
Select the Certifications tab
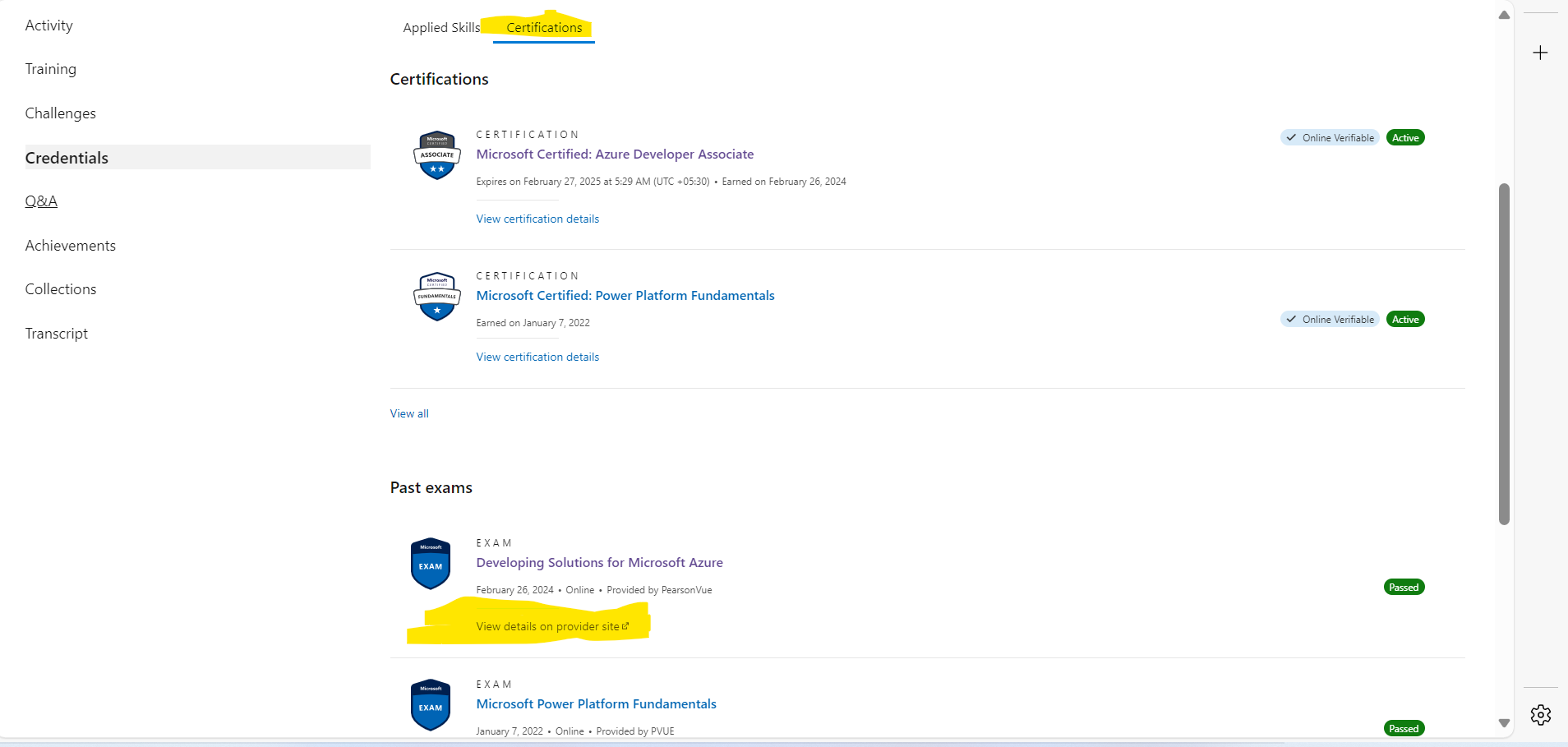(x=544, y=28)
